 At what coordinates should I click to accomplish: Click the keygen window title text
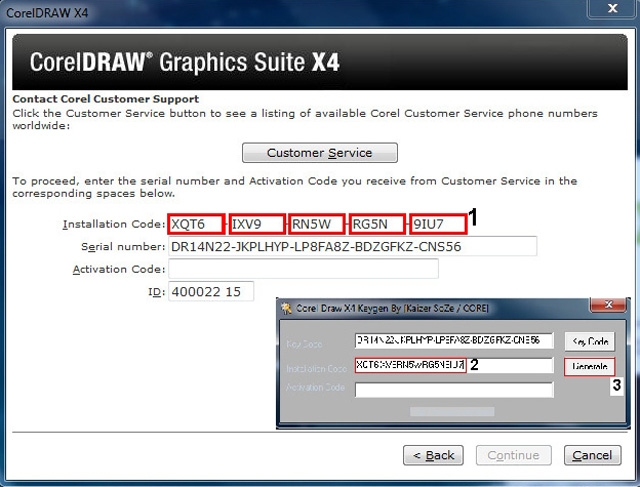392,308
